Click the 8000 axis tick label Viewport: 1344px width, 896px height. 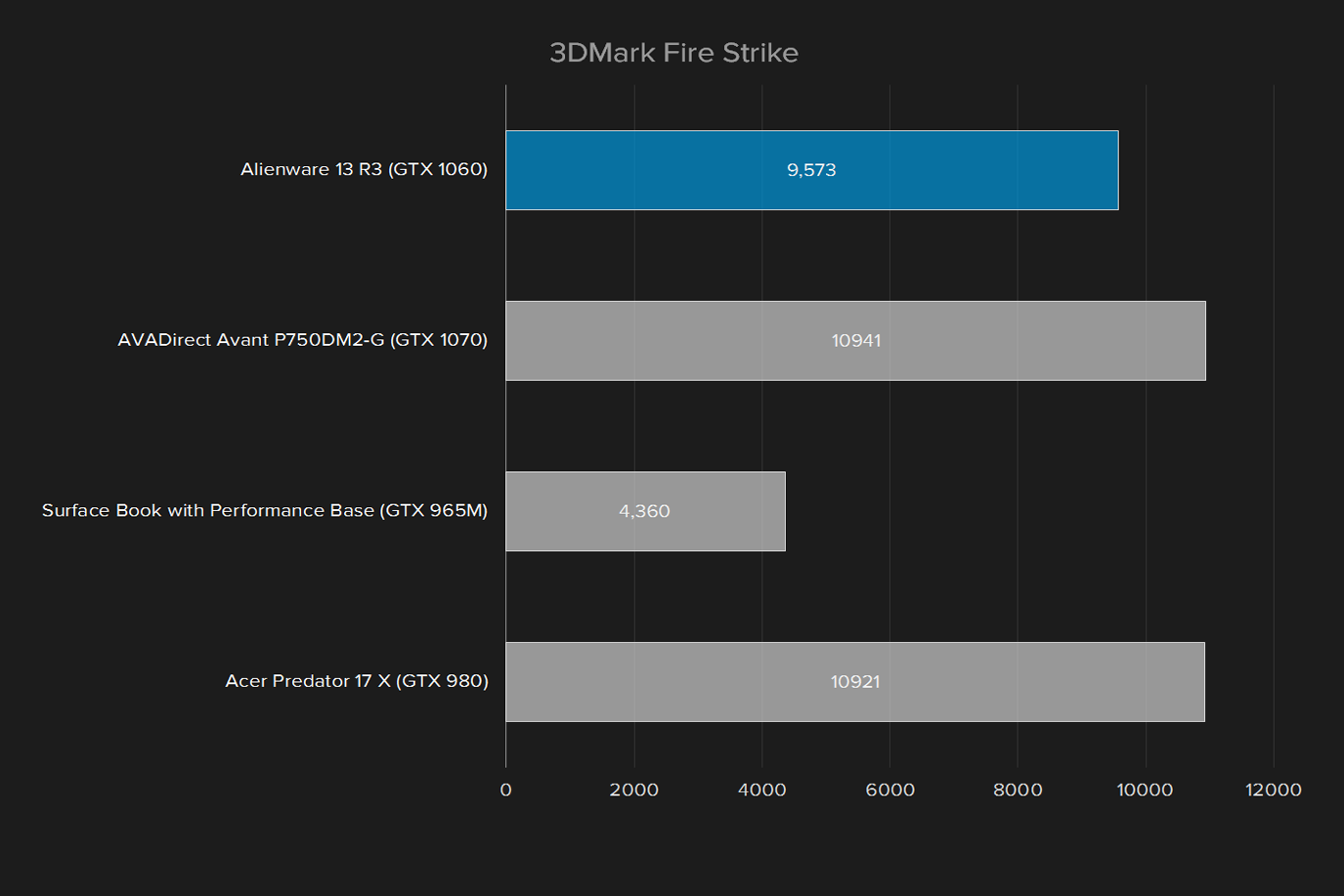pos(1018,789)
